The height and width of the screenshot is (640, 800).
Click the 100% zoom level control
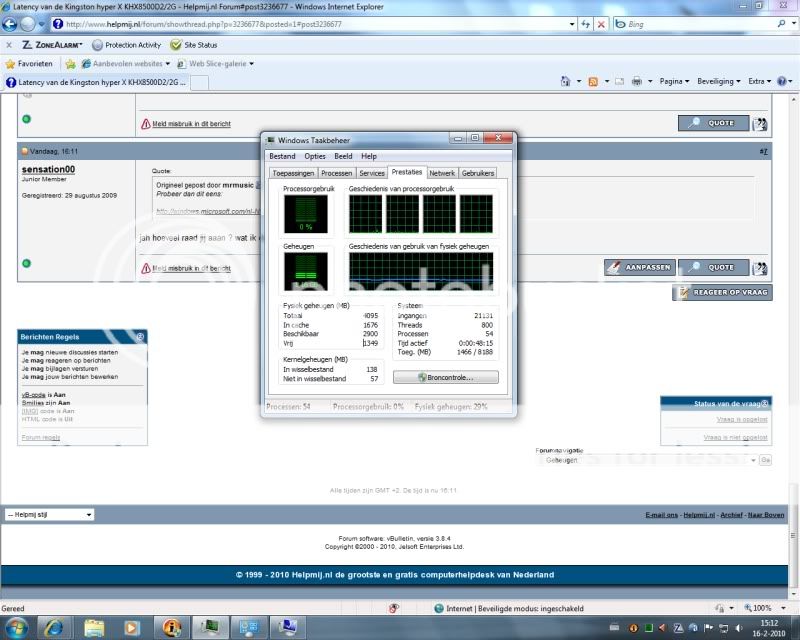point(760,608)
